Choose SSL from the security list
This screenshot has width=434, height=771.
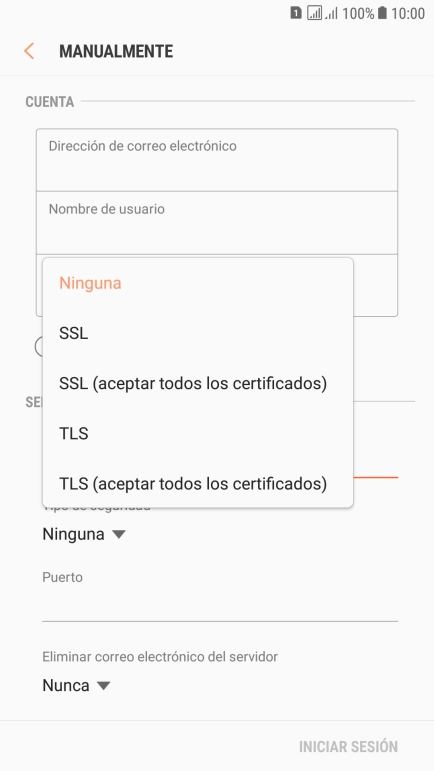coord(198,333)
